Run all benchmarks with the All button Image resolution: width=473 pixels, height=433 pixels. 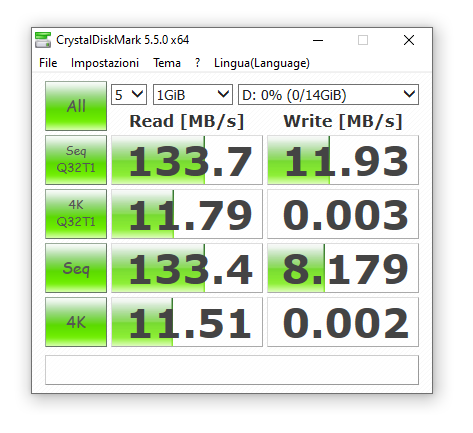[x=76, y=106]
